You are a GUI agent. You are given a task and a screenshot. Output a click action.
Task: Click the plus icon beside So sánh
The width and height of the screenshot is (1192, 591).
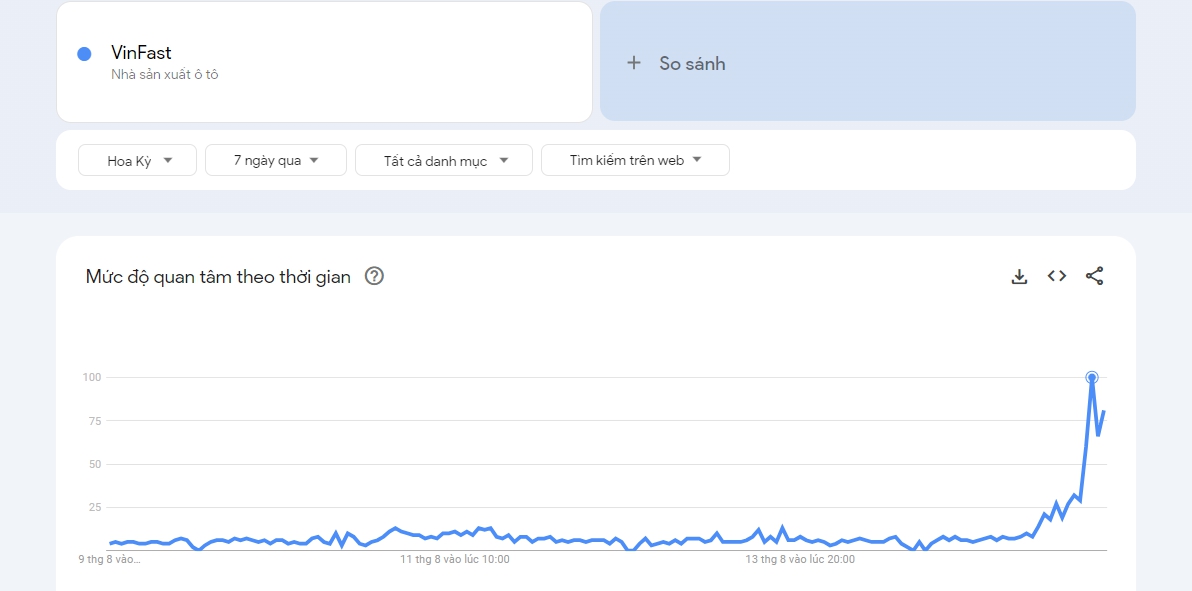click(x=633, y=63)
